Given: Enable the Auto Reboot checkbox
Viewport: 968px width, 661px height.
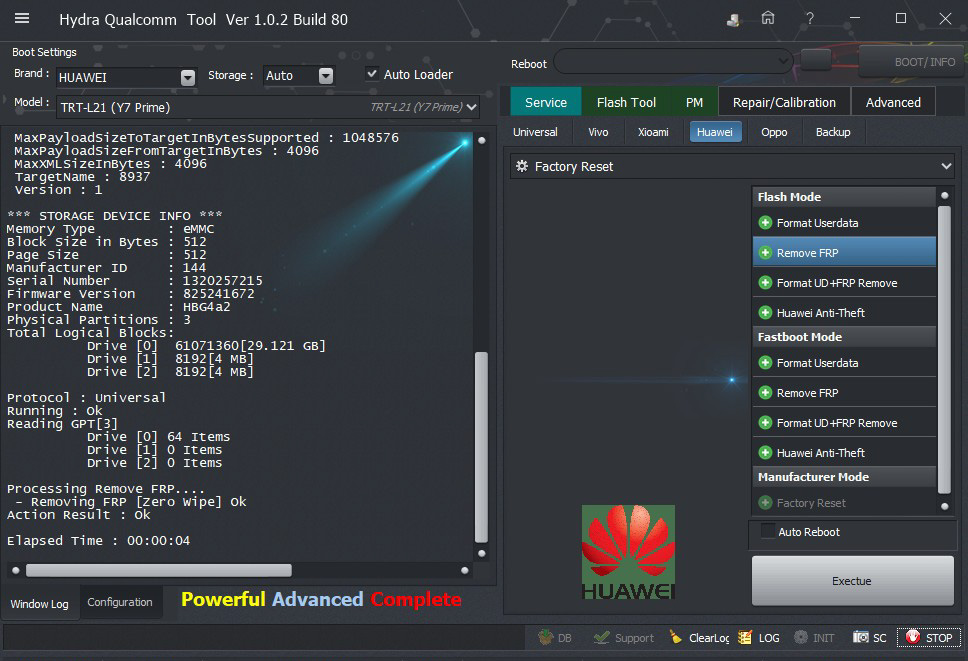Looking at the screenshot, I should 768,531.
